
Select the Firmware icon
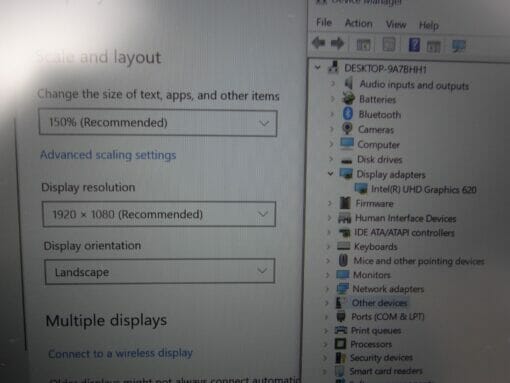tap(345, 203)
